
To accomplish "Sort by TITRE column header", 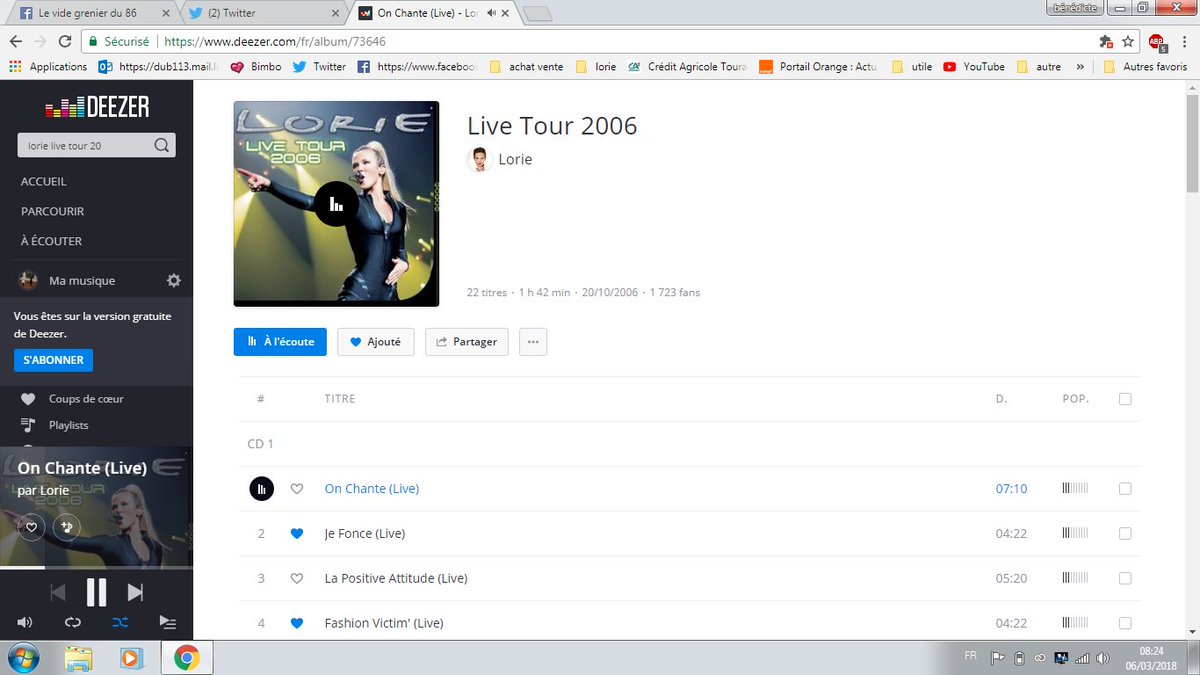I will [340, 399].
